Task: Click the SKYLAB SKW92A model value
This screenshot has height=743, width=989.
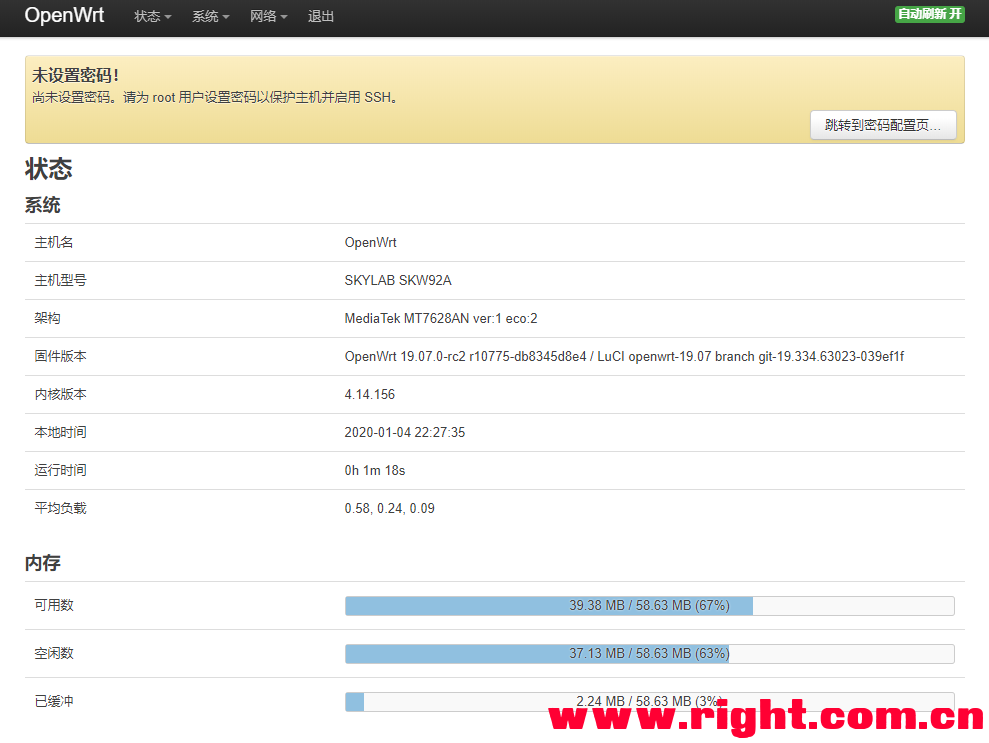Action: pos(398,281)
